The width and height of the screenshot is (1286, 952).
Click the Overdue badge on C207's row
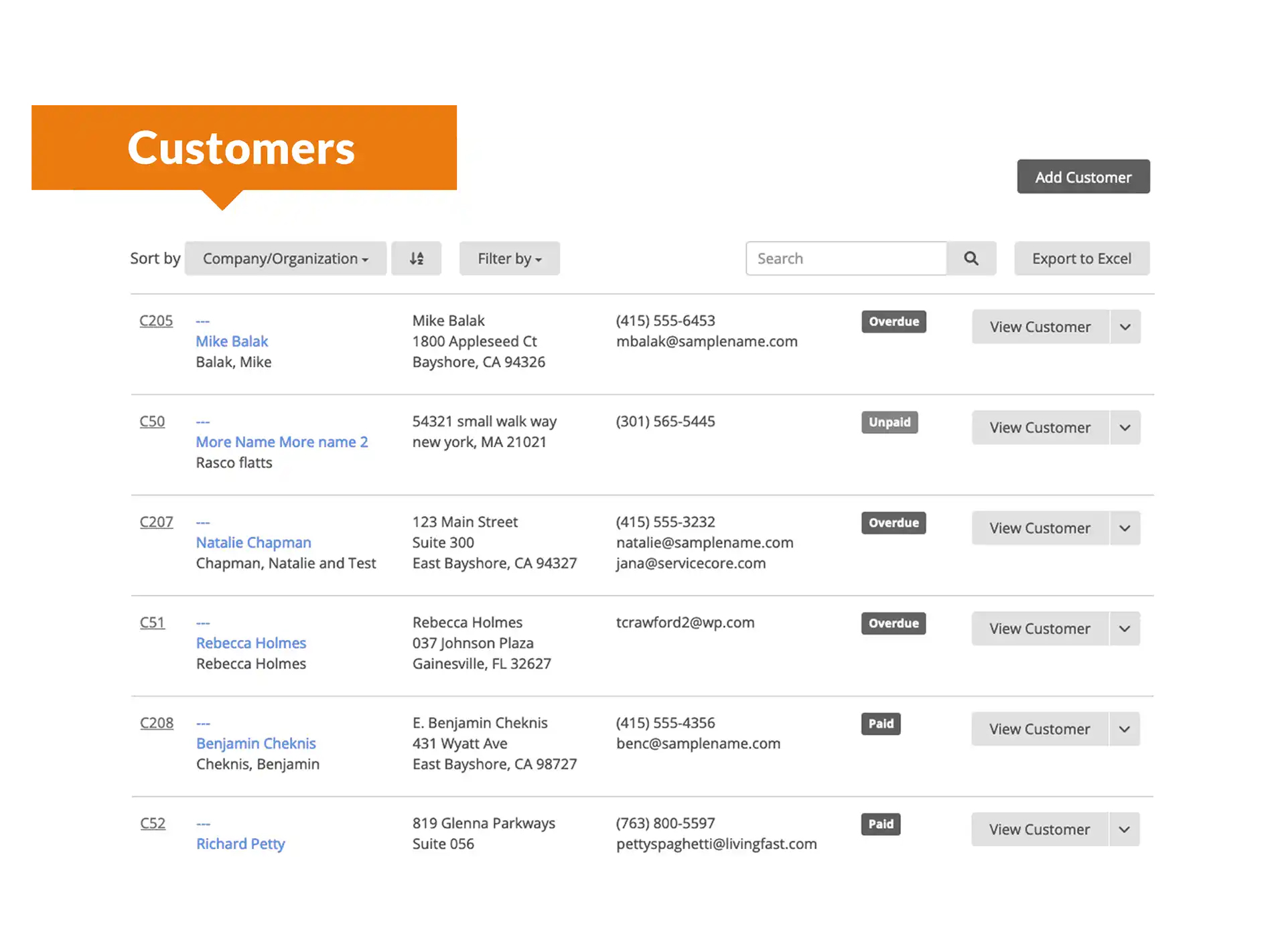(x=894, y=523)
